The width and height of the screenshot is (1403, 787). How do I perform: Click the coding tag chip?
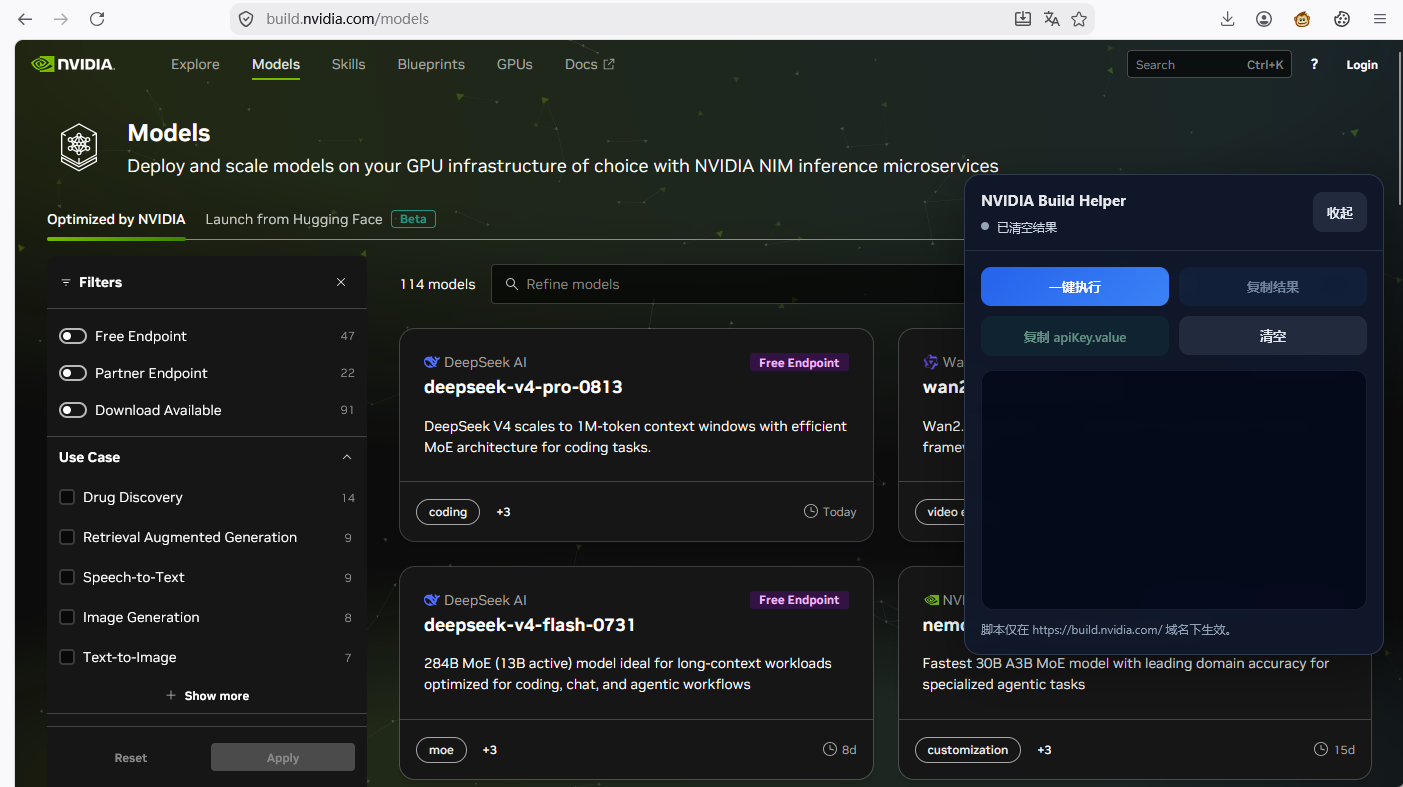point(448,512)
